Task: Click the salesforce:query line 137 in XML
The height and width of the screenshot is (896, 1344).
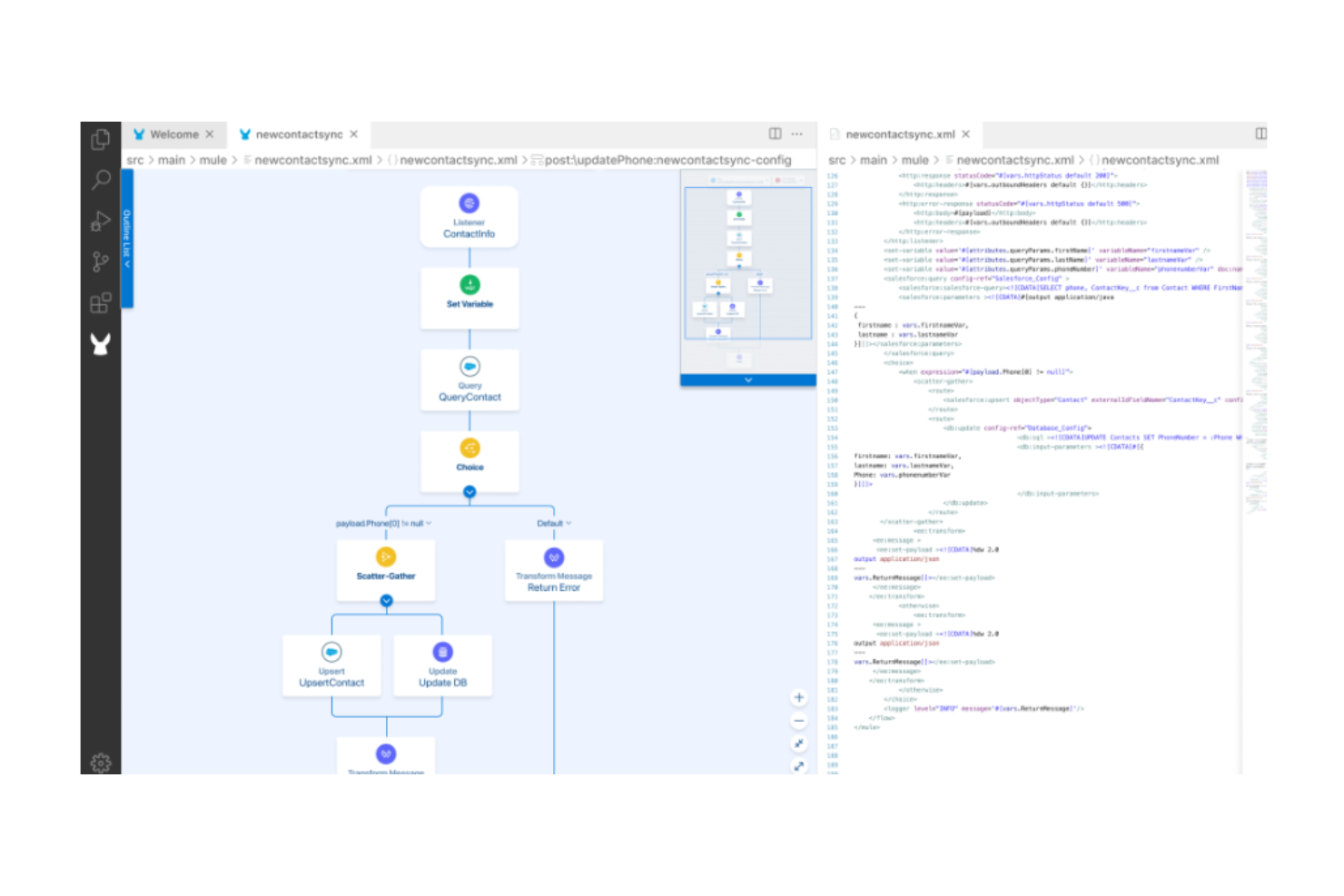Action: click(x=975, y=279)
